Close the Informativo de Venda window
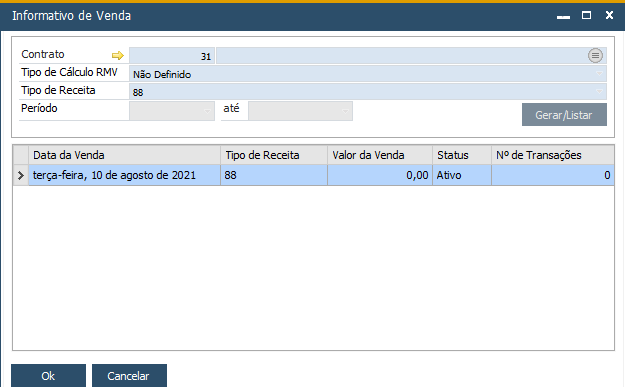Viewport: 625px width, 387px height. [x=609, y=15]
